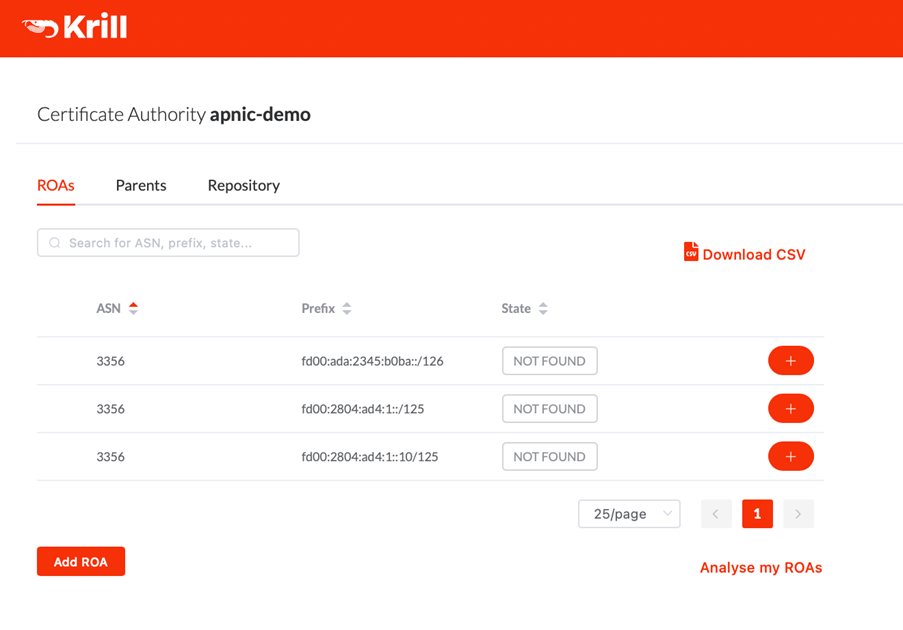Click Download CSV link
Viewport: 903px width, 630px height.
754,255
